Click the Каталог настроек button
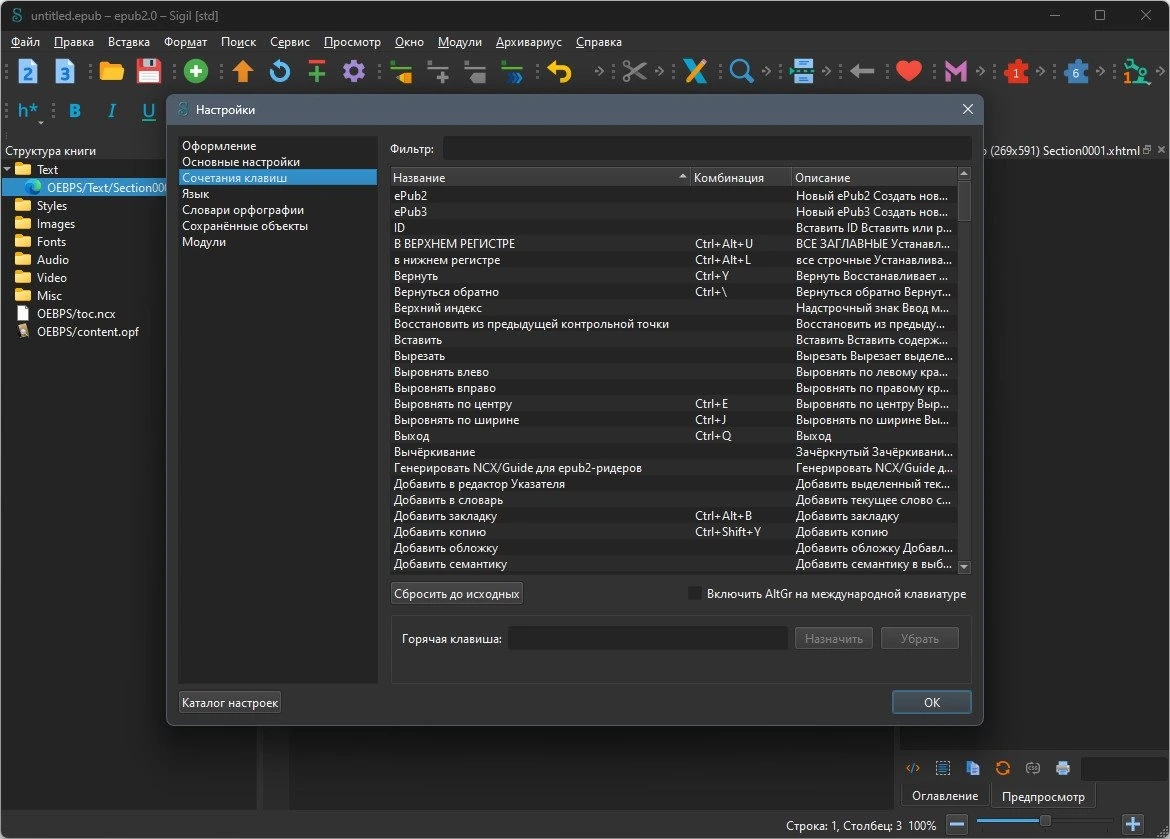This screenshot has height=839, width=1170. (230, 703)
